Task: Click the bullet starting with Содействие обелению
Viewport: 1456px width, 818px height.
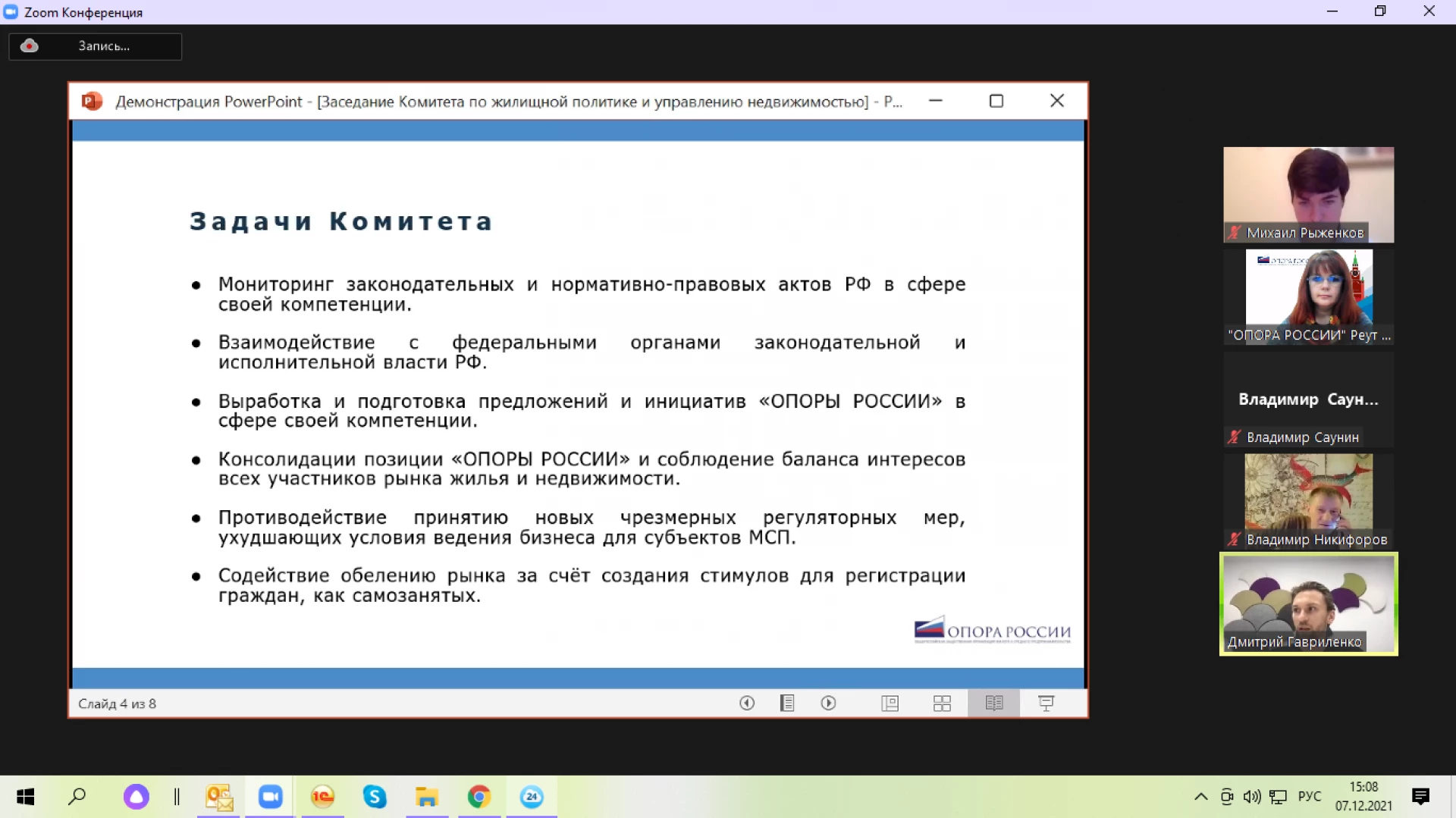Action: [591, 585]
